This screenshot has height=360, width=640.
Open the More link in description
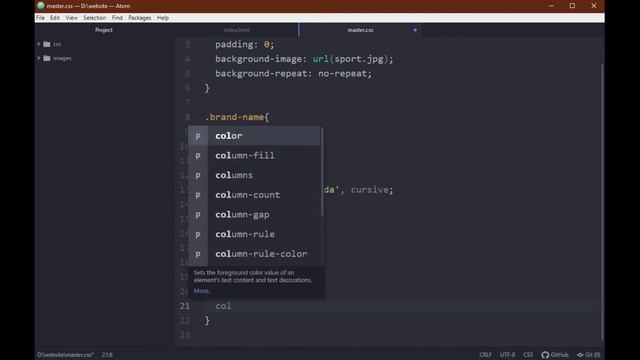(x=202, y=291)
